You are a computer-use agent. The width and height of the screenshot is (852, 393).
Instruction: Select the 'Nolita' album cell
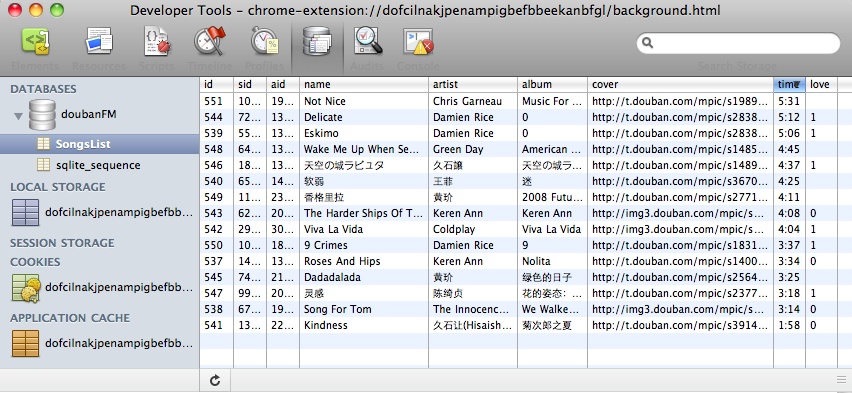click(552, 261)
